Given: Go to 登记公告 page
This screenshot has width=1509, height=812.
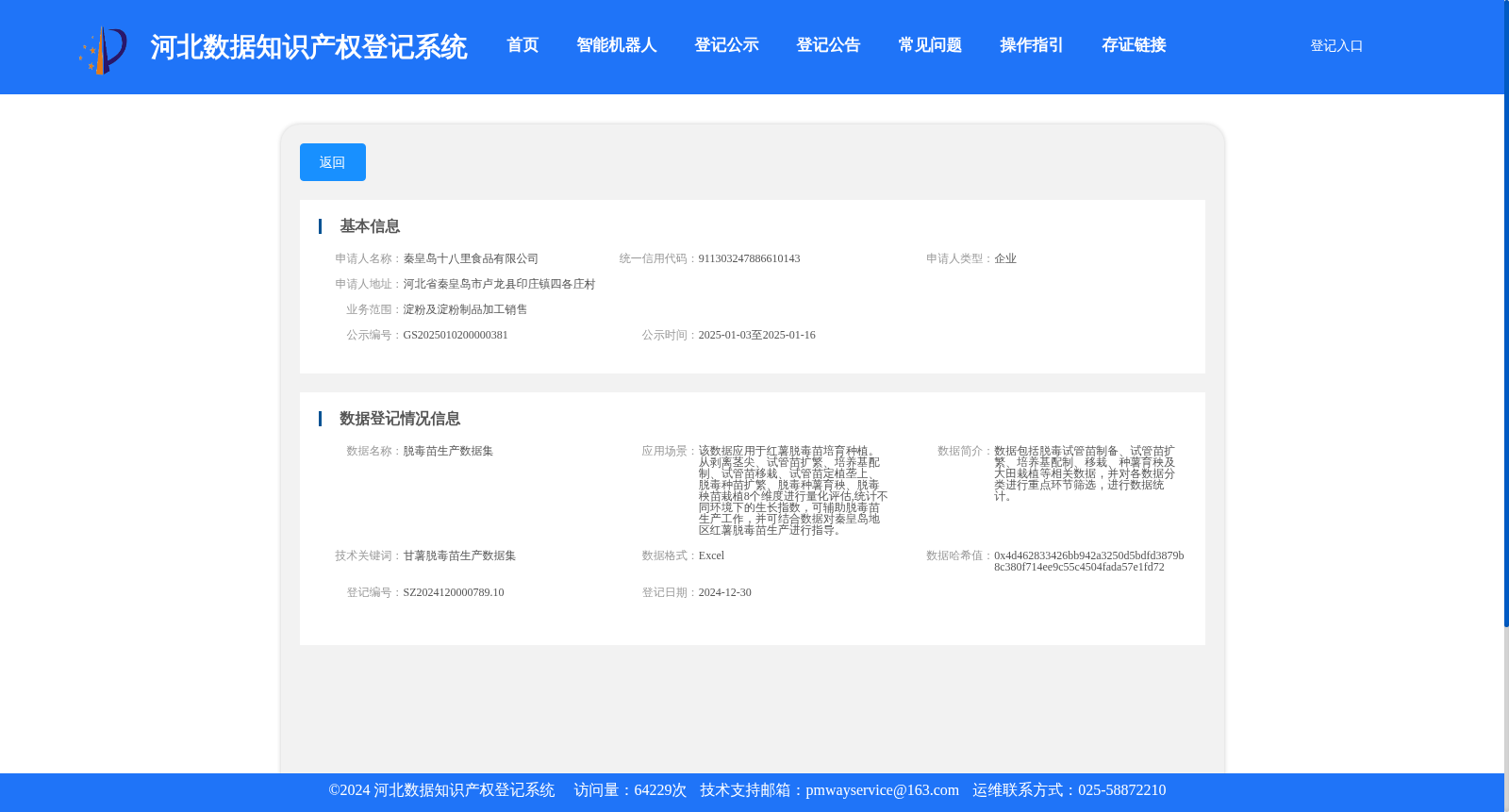Looking at the screenshot, I should pyautogui.click(x=828, y=45).
